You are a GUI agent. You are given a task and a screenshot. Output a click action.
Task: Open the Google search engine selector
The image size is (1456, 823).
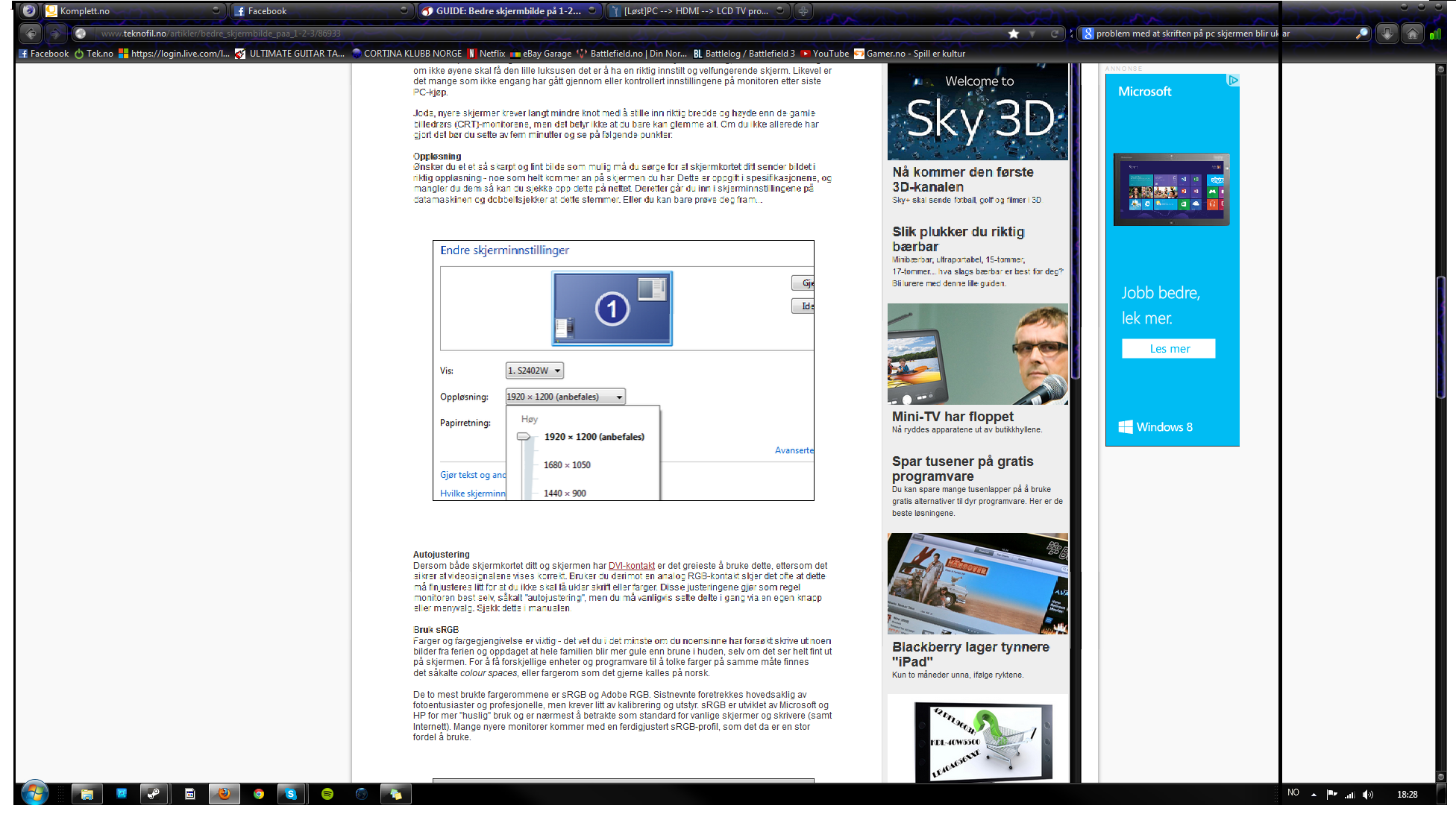click(x=1088, y=34)
